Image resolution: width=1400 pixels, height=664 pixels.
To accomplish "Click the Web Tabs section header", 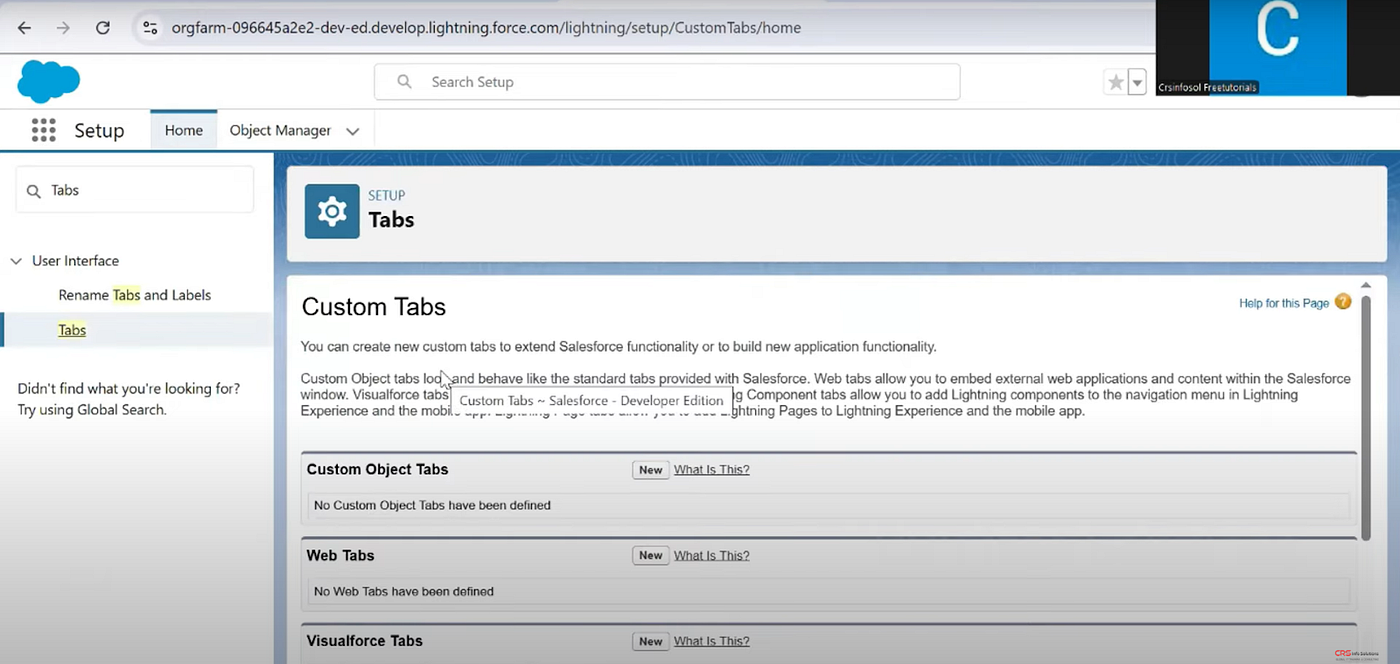I will pos(340,555).
